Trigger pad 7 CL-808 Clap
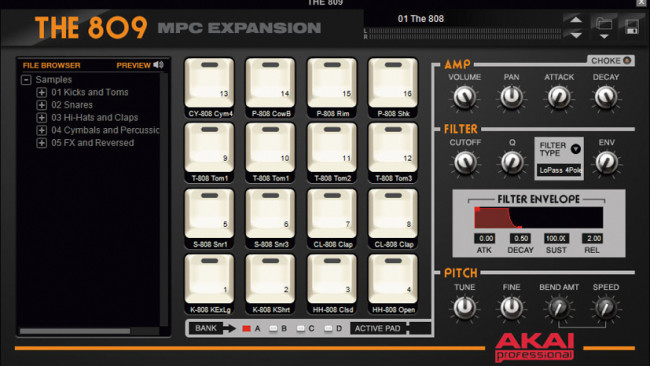The image size is (650, 366). (332, 214)
